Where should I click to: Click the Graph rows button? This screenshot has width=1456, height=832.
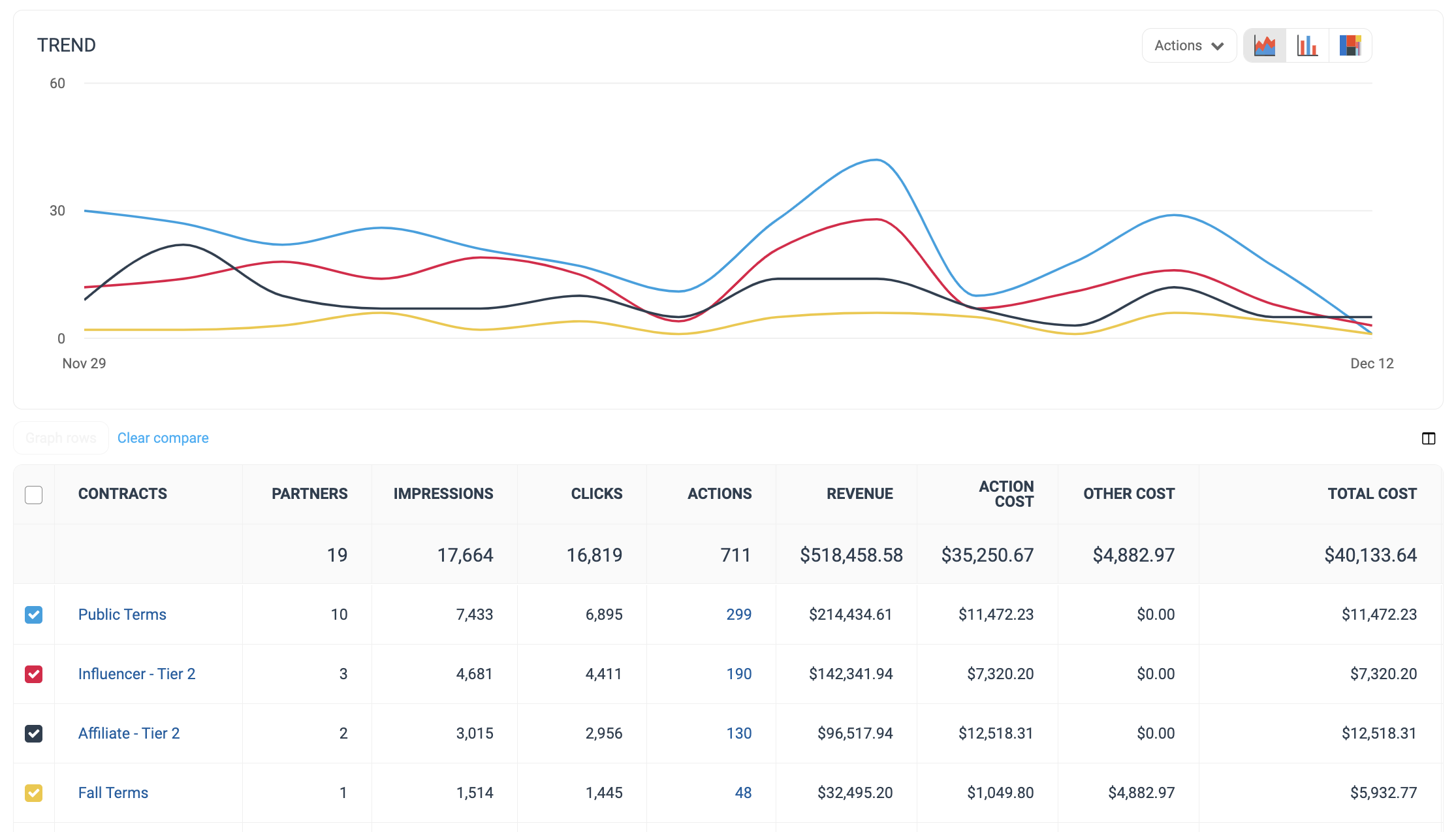click(61, 438)
